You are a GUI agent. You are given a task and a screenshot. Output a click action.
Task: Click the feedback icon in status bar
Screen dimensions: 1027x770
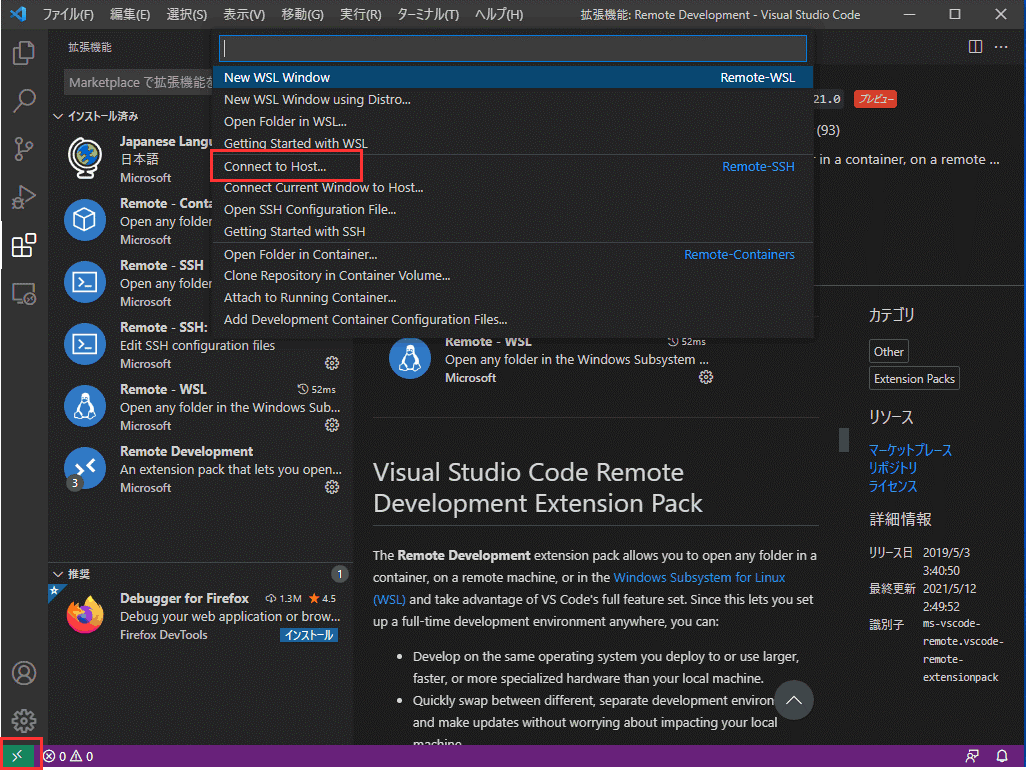pos(972,756)
